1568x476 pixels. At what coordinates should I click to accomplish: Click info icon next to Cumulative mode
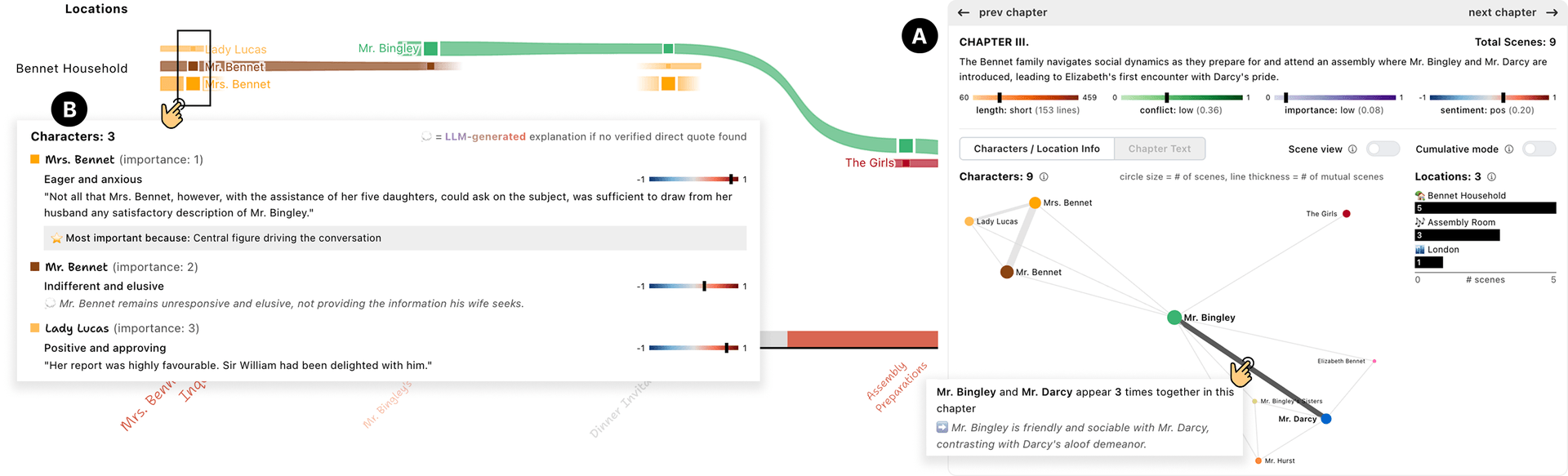pos(1509,149)
